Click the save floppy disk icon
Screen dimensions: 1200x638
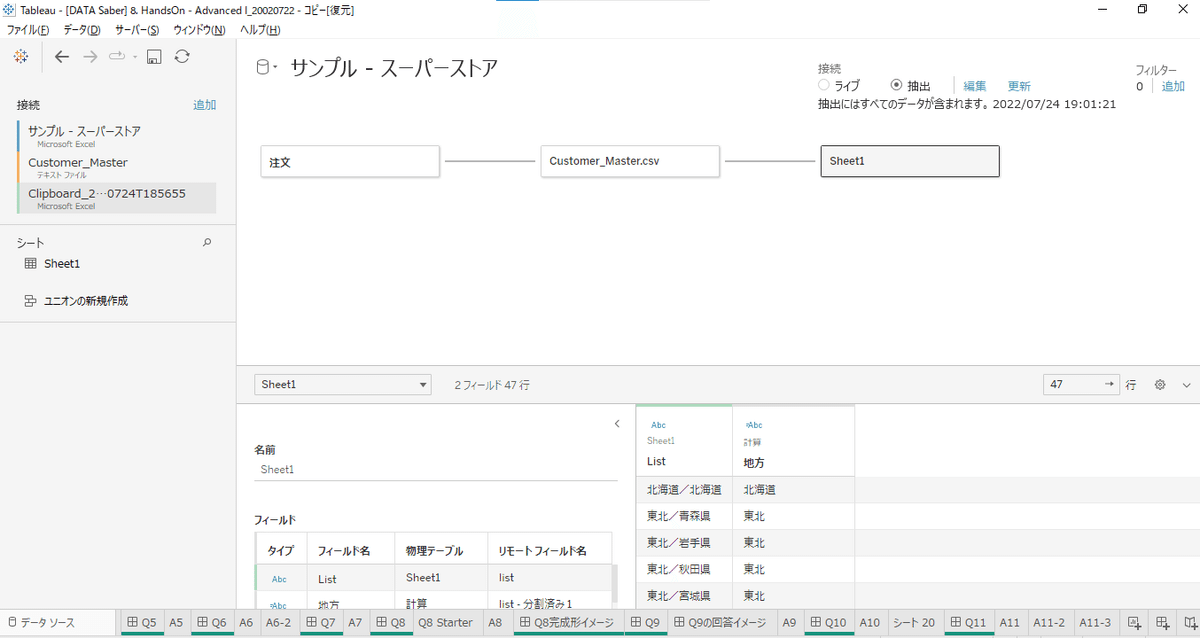[x=154, y=57]
